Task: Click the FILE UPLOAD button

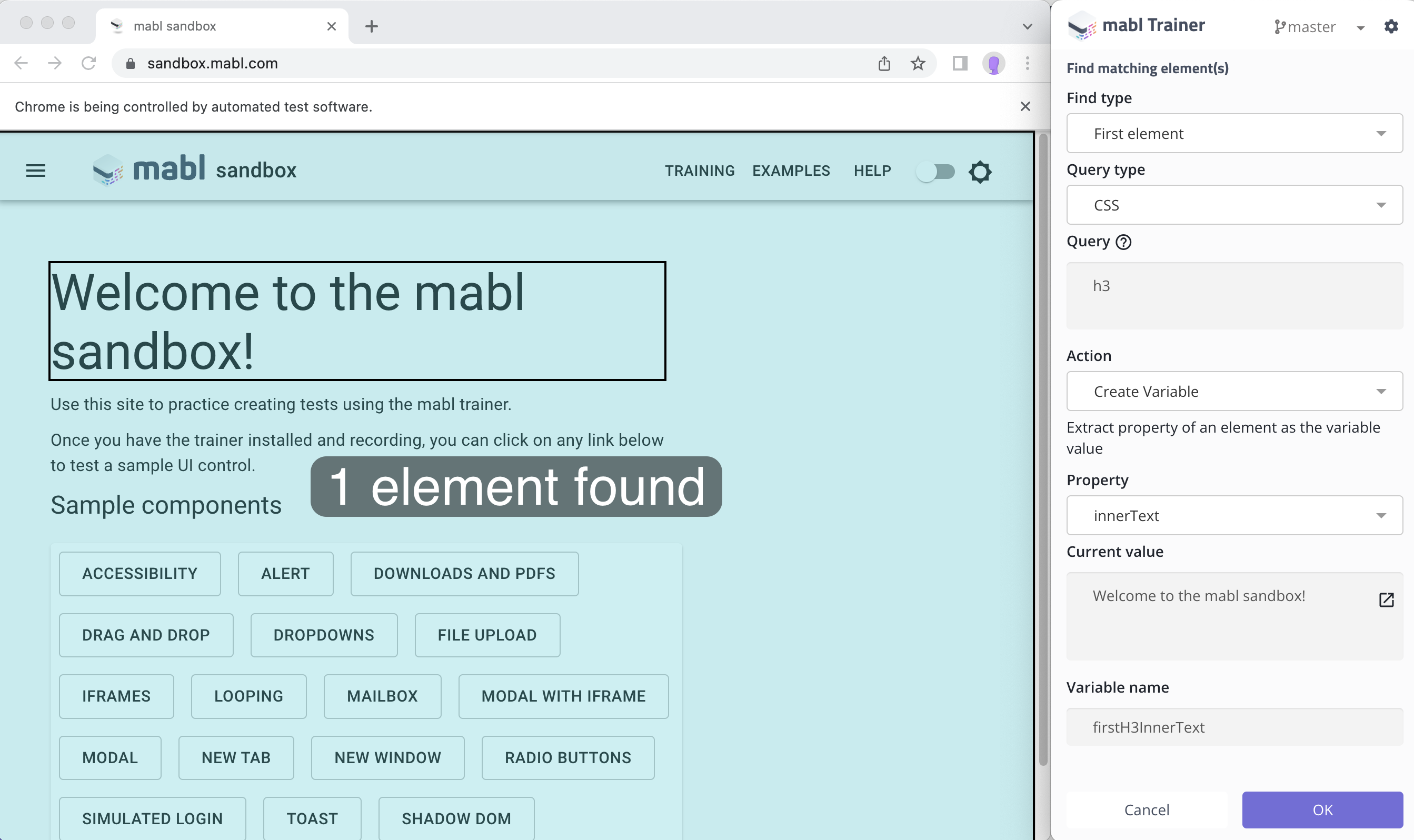Action: tap(487, 635)
